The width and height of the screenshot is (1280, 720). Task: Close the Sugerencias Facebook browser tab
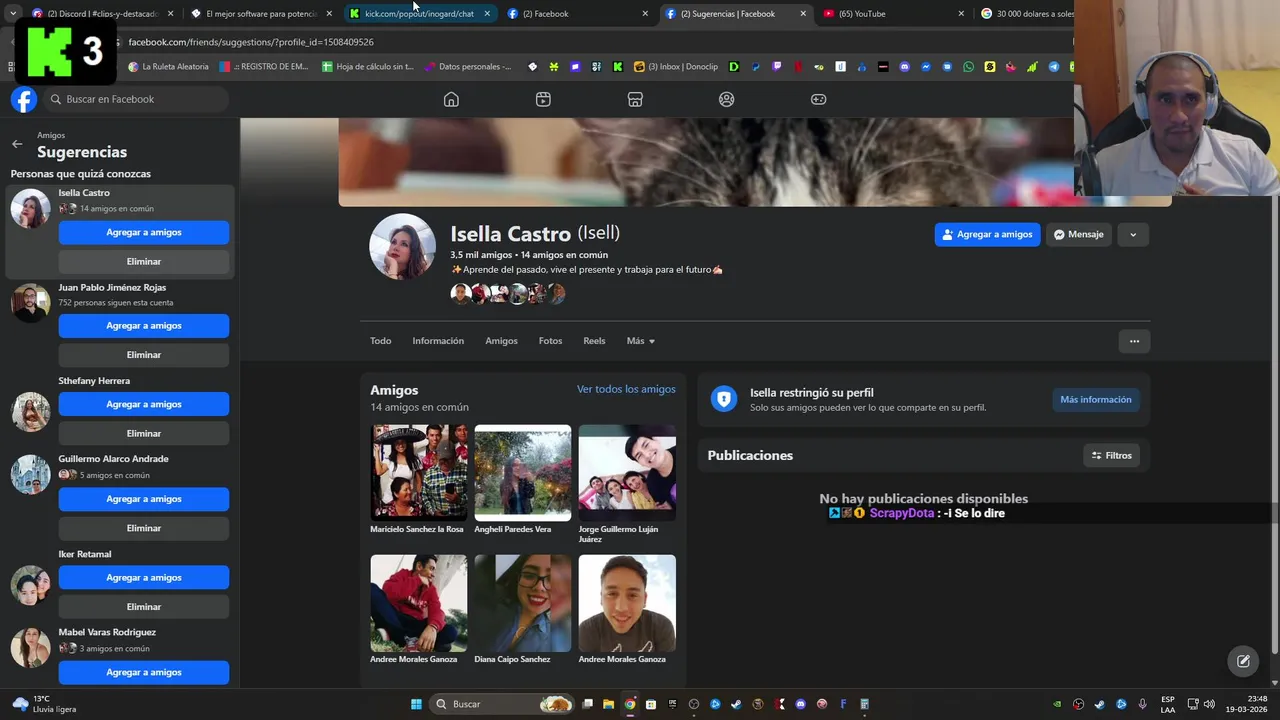803,14
